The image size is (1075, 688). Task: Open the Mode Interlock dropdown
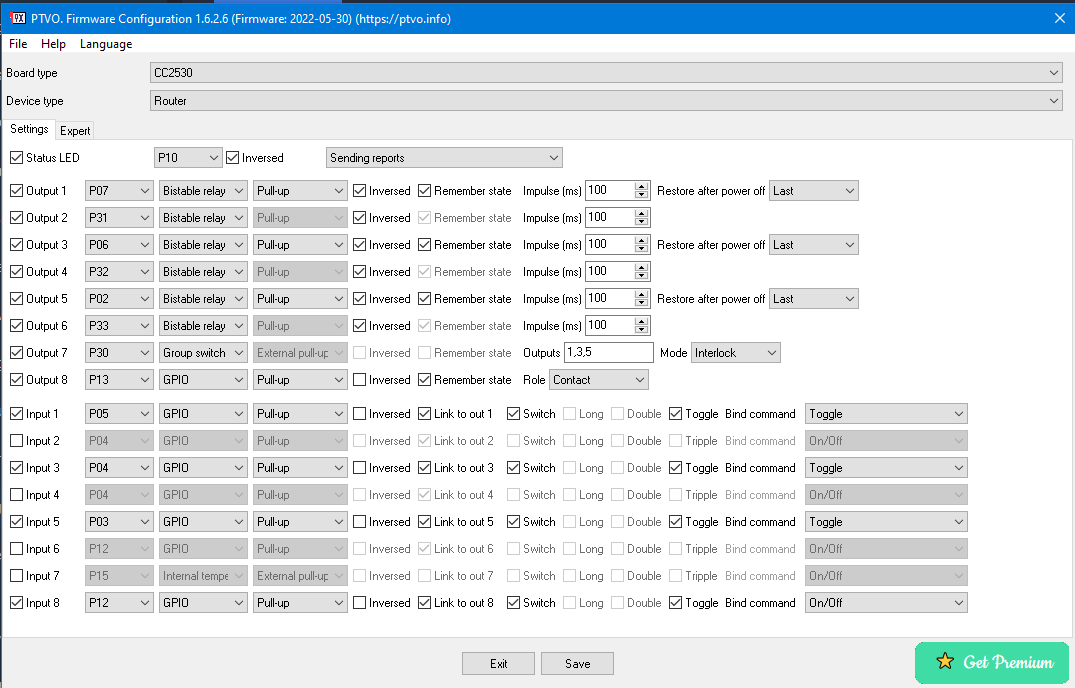736,353
